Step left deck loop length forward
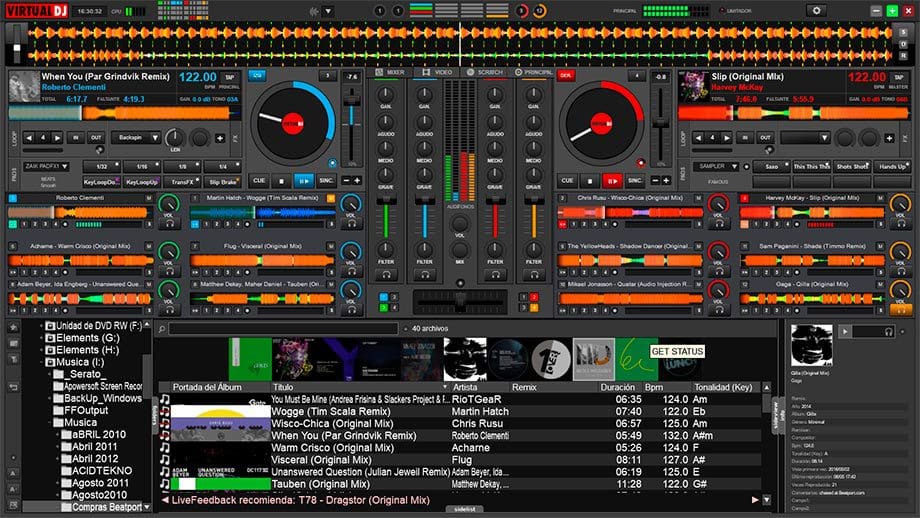 (x=57, y=138)
